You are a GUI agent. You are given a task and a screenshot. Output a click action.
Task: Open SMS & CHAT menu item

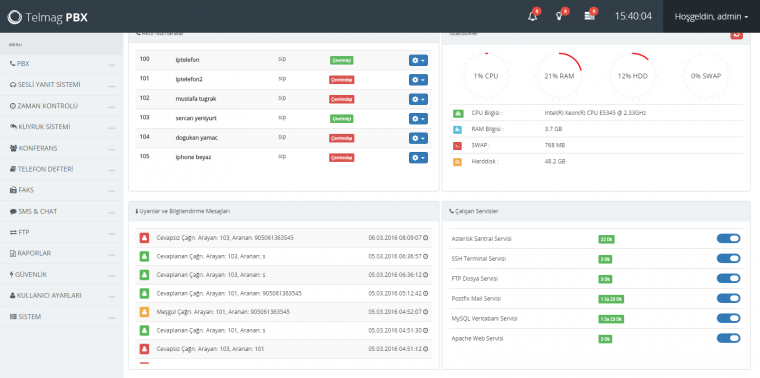click(62, 211)
